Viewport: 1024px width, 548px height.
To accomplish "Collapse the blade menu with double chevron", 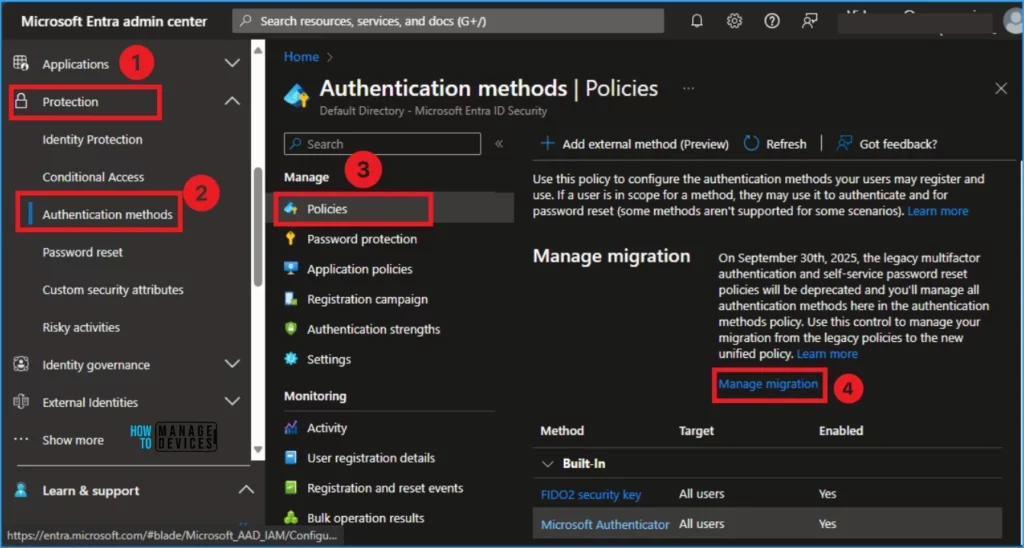I will [499, 144].
